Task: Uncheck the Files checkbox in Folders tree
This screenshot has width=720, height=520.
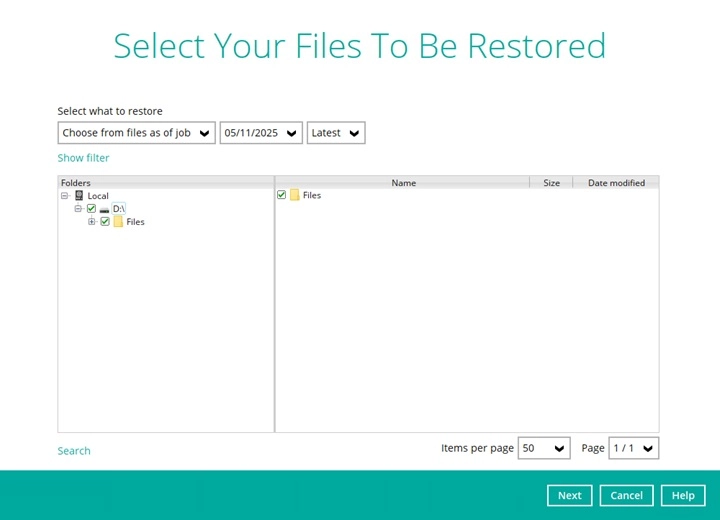Action: pyautogui.click(x=105, y=221)
